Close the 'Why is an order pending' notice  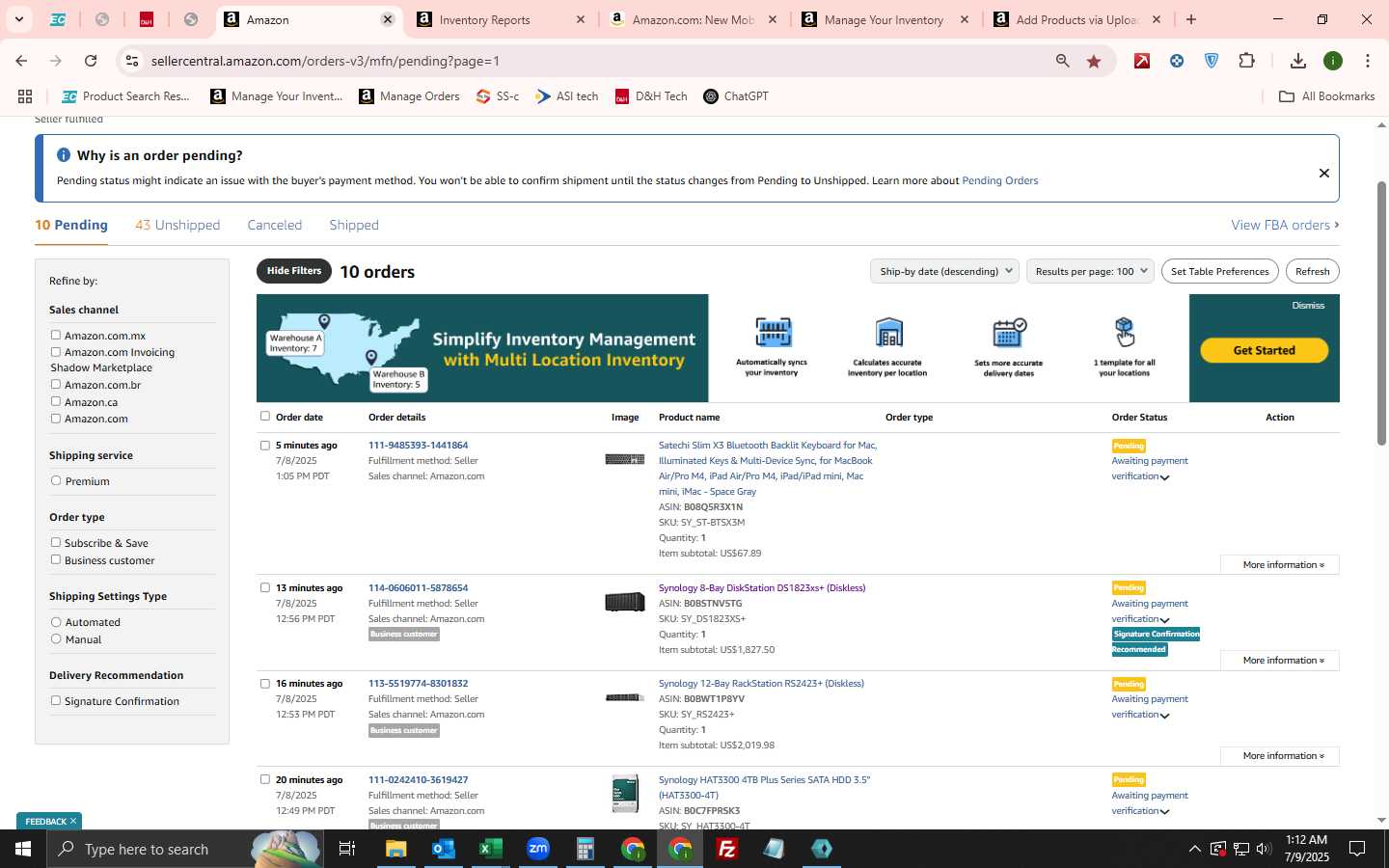[1324, 174]
